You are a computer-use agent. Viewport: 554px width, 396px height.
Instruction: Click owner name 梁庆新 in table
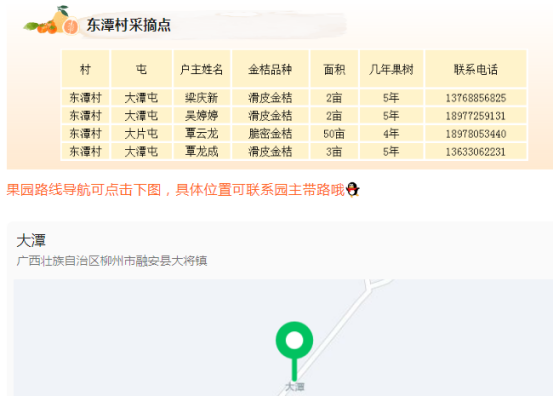click(x=201, y=98)
